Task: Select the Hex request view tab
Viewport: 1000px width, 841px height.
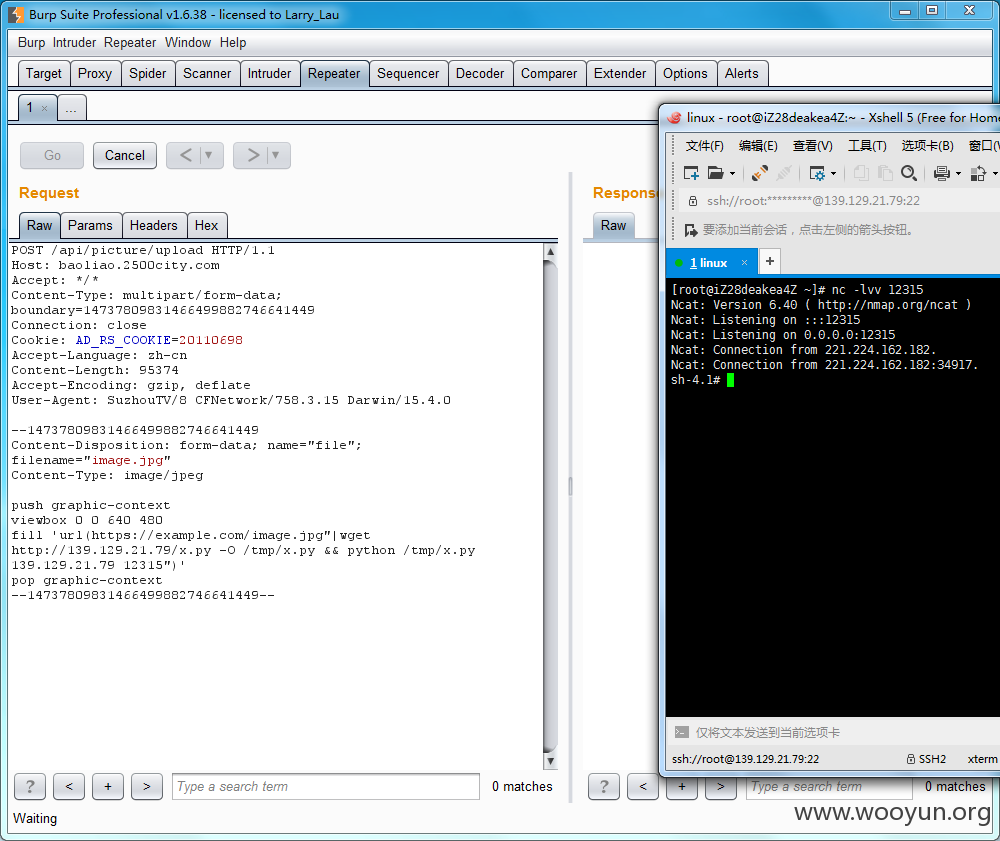Action: pyautogui.click(x=206, y=226)
